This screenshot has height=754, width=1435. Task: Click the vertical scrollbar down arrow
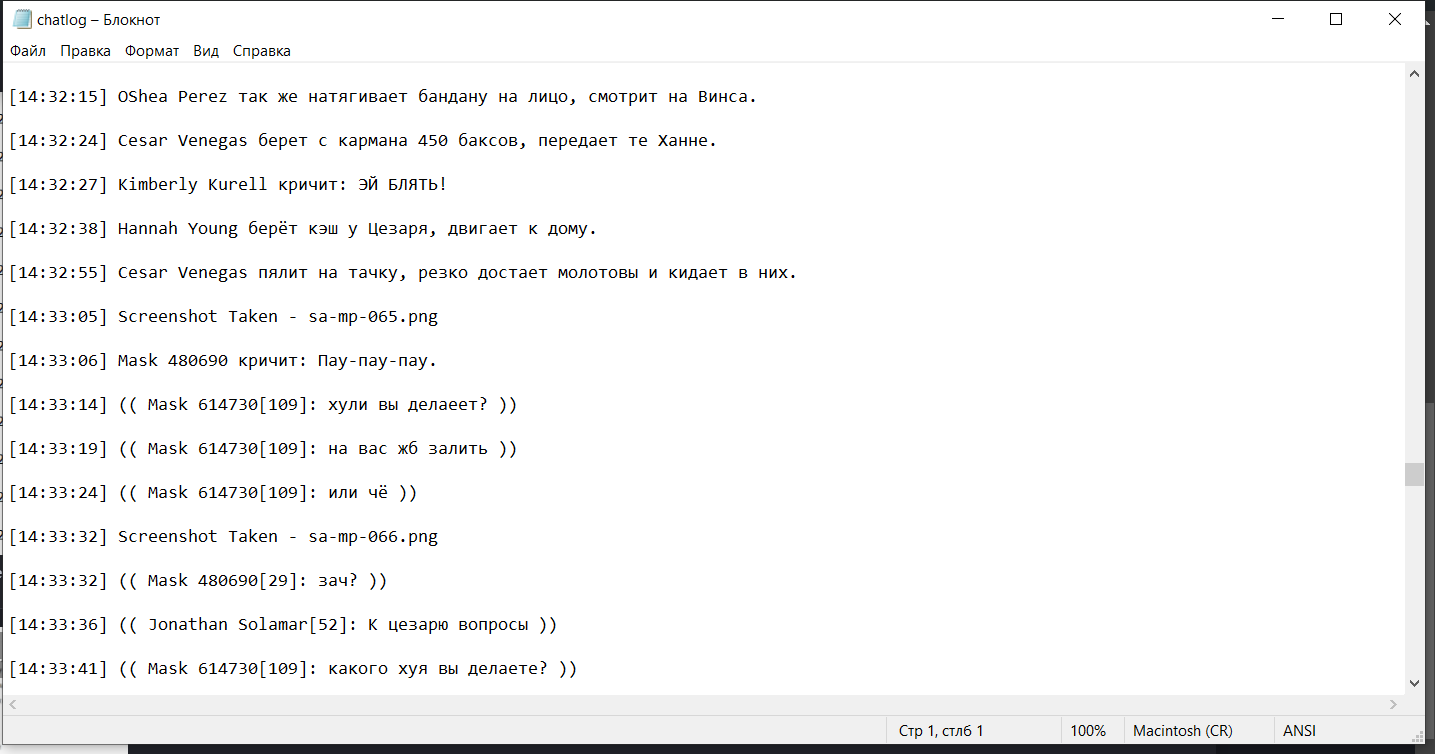pos(1414,683)
